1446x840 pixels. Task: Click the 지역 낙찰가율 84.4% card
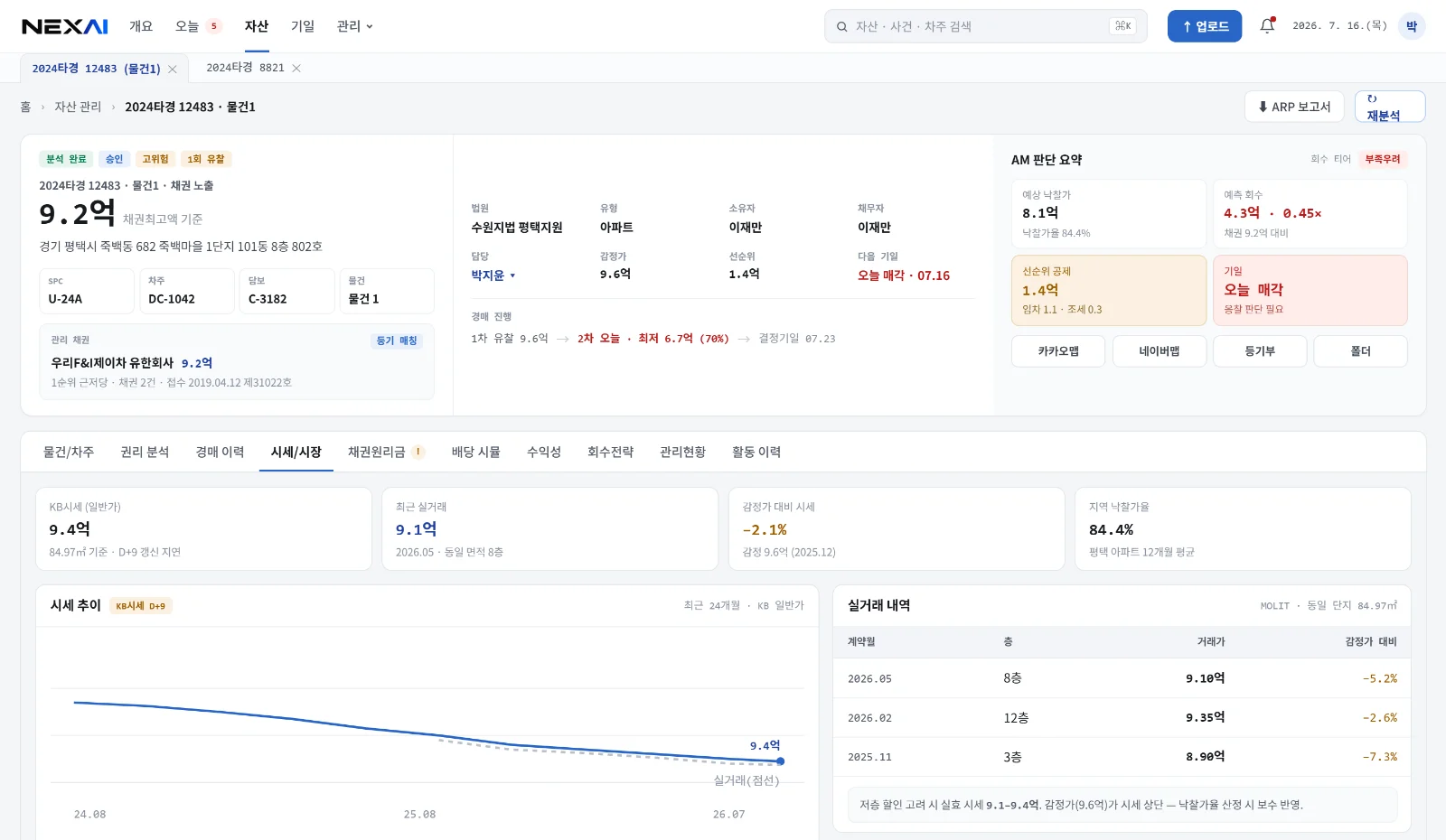click(1243, 529)
